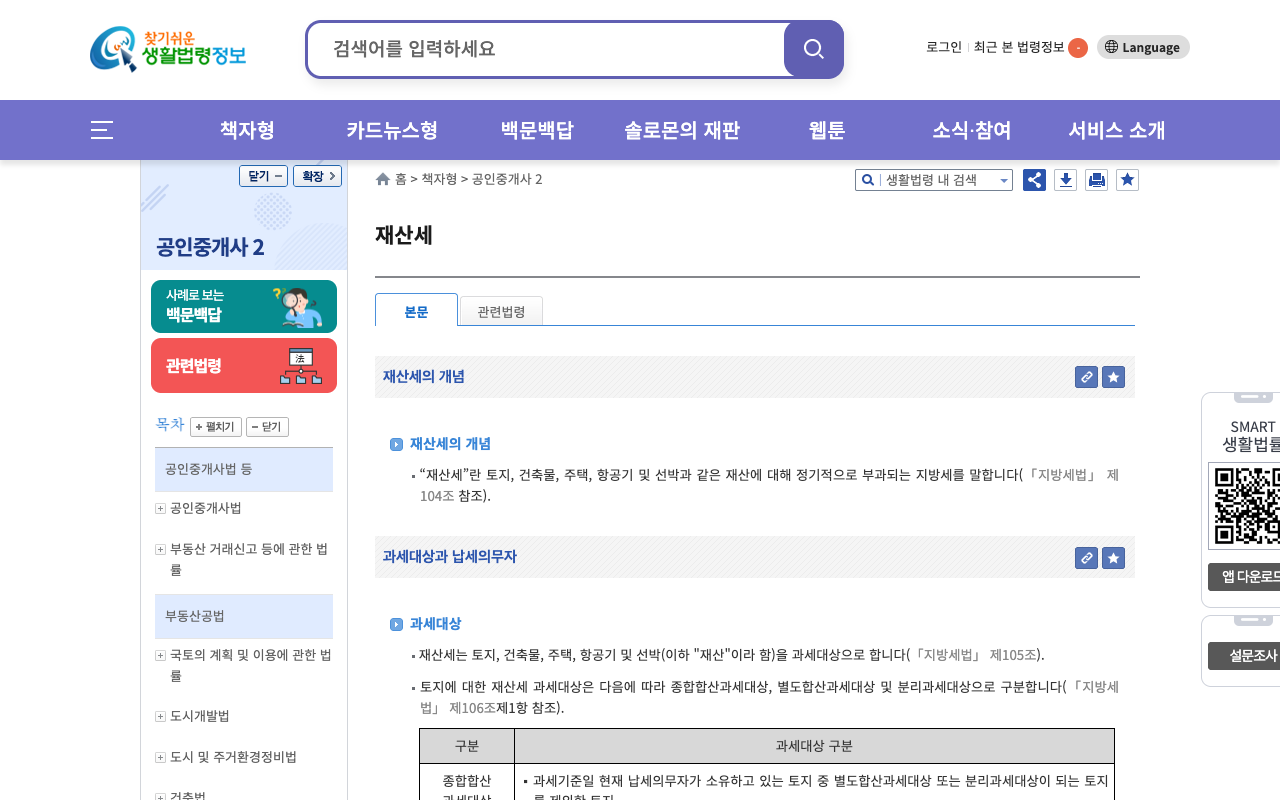This screenshot has width=1280, height=800.
Task: Open the 책자형 menu
Action: (247, 130)
